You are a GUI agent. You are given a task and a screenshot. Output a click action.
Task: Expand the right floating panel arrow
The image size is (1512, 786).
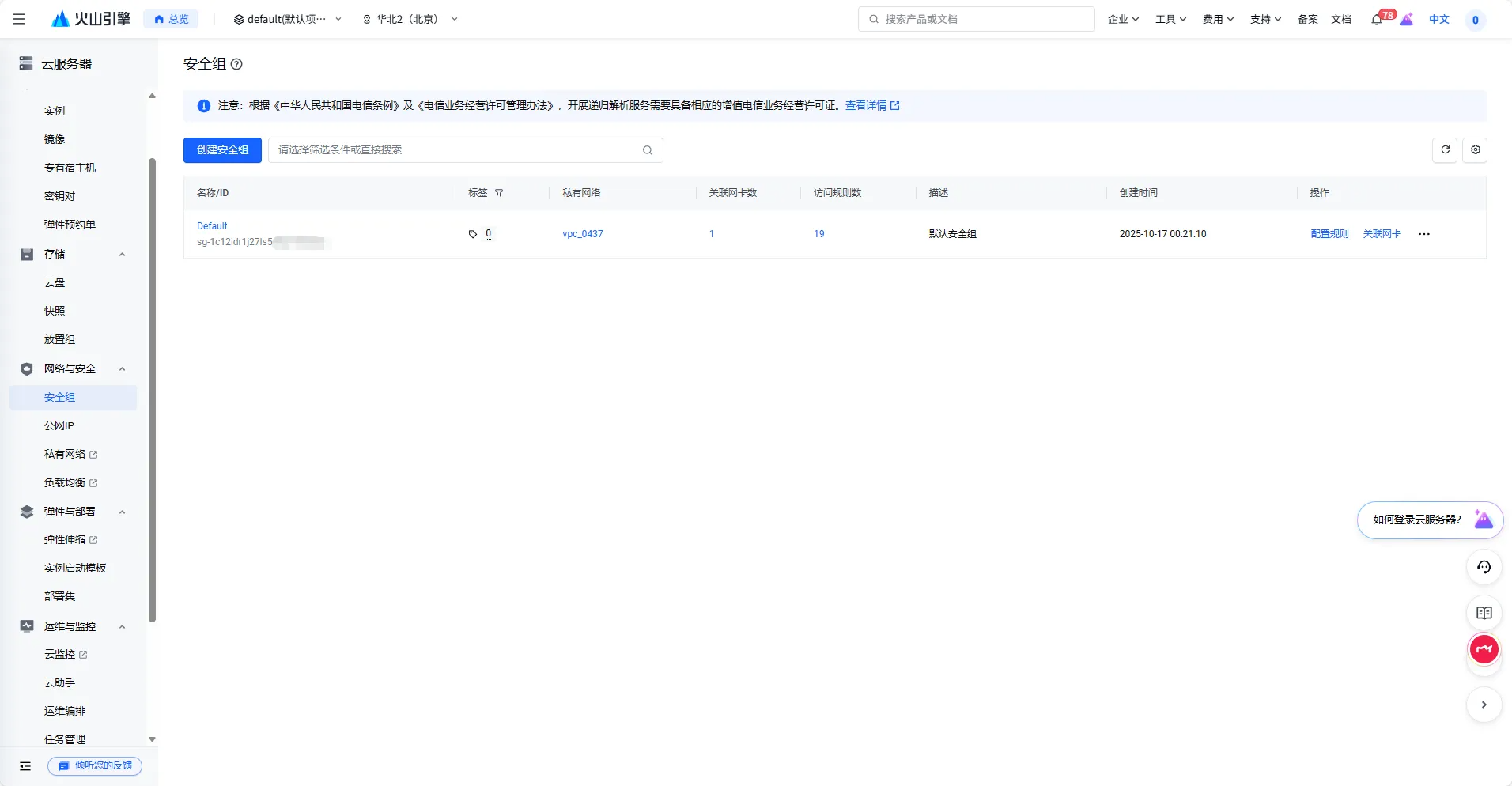coord(1484,705)
